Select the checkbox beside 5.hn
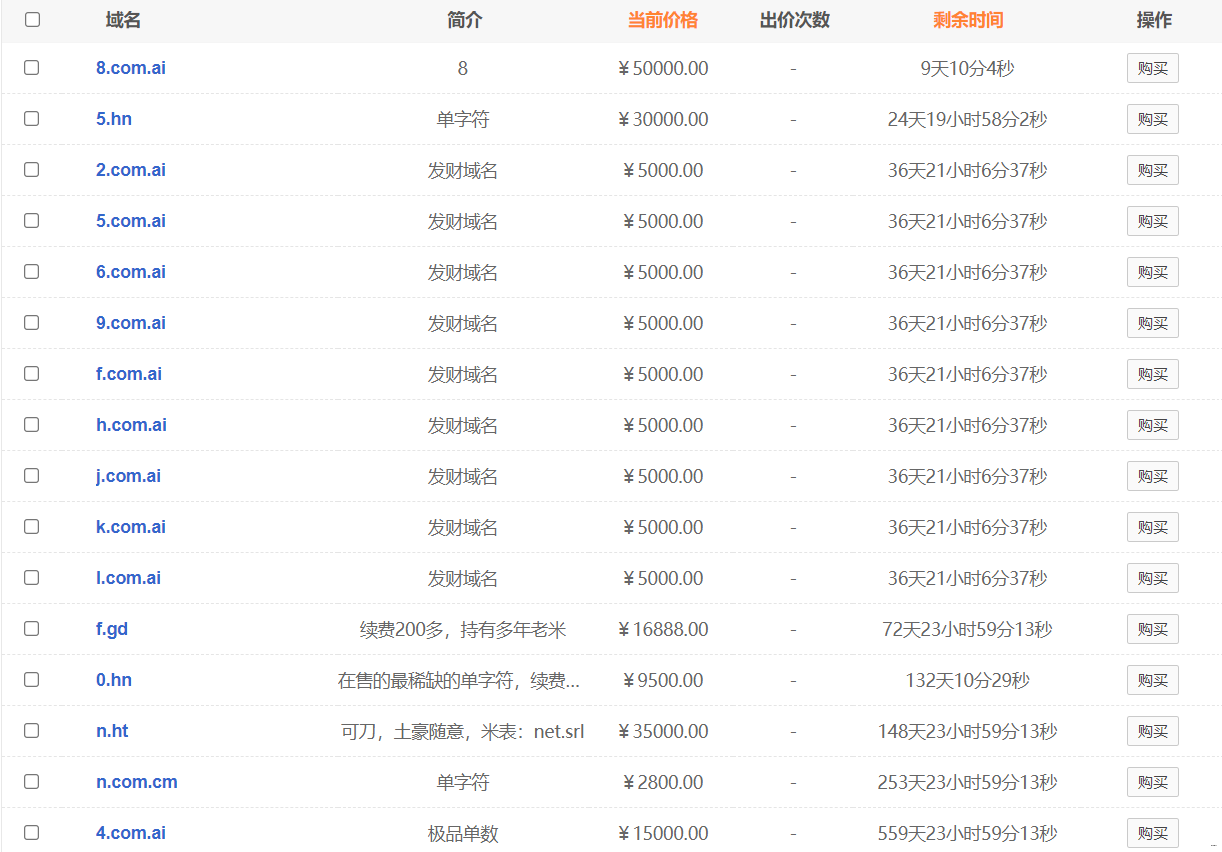Screen dimensions: 1222x852 tap(32, 119)
